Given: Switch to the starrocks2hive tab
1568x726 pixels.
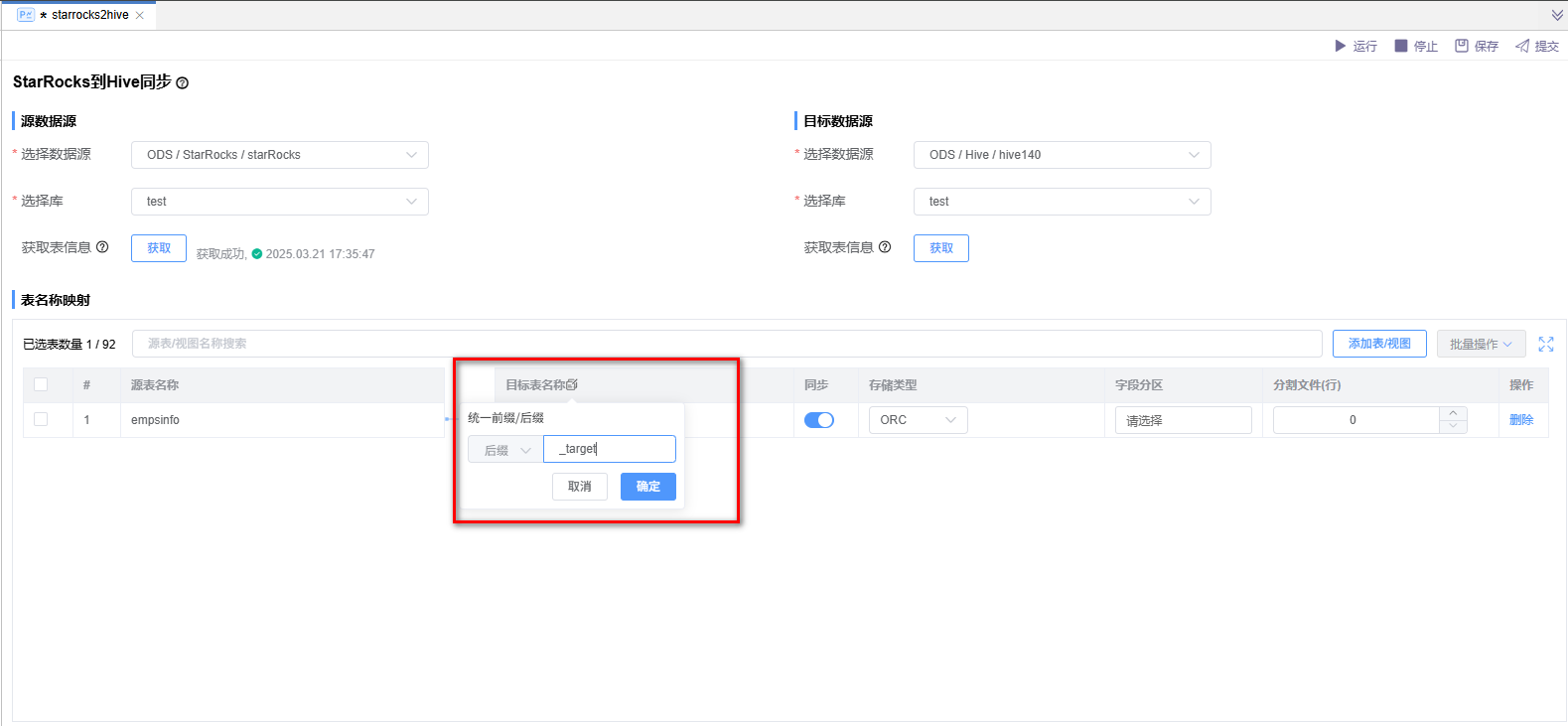Looking at the screenshot, I should (89, 15).
